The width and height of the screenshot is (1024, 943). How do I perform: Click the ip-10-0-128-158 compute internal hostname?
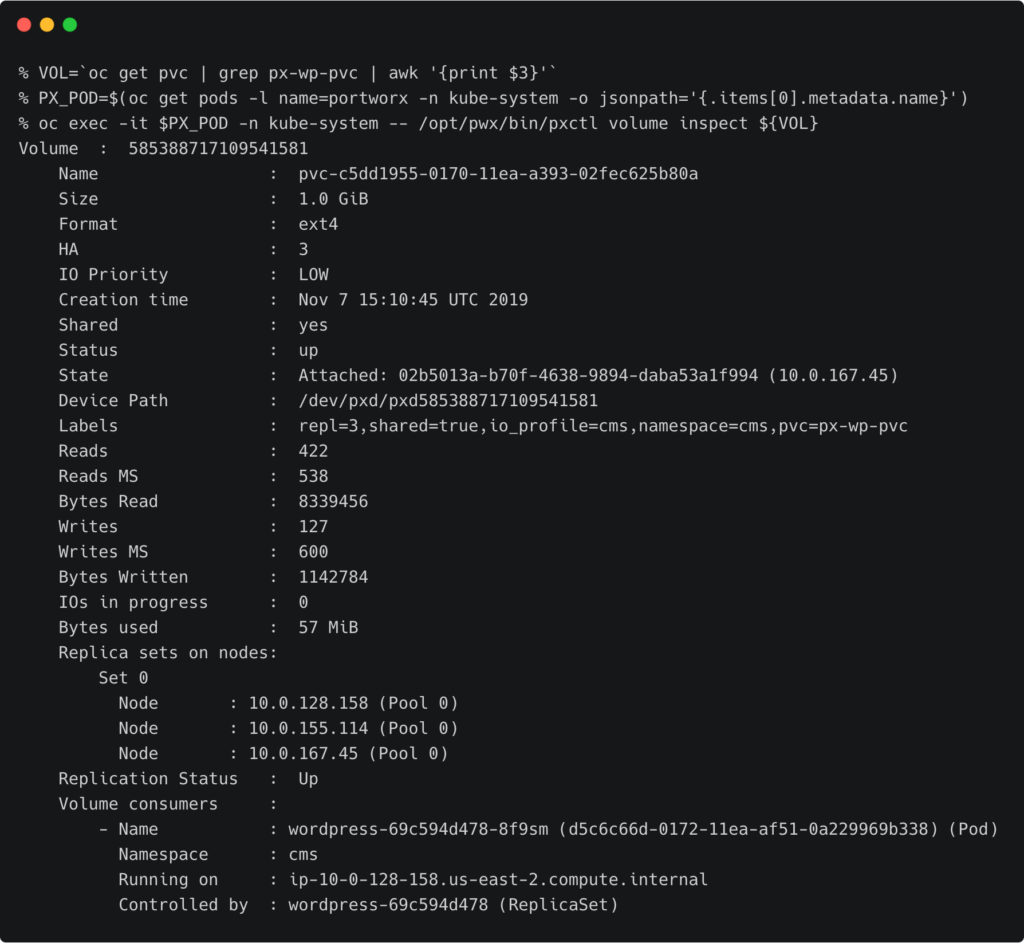pos(497,880)
